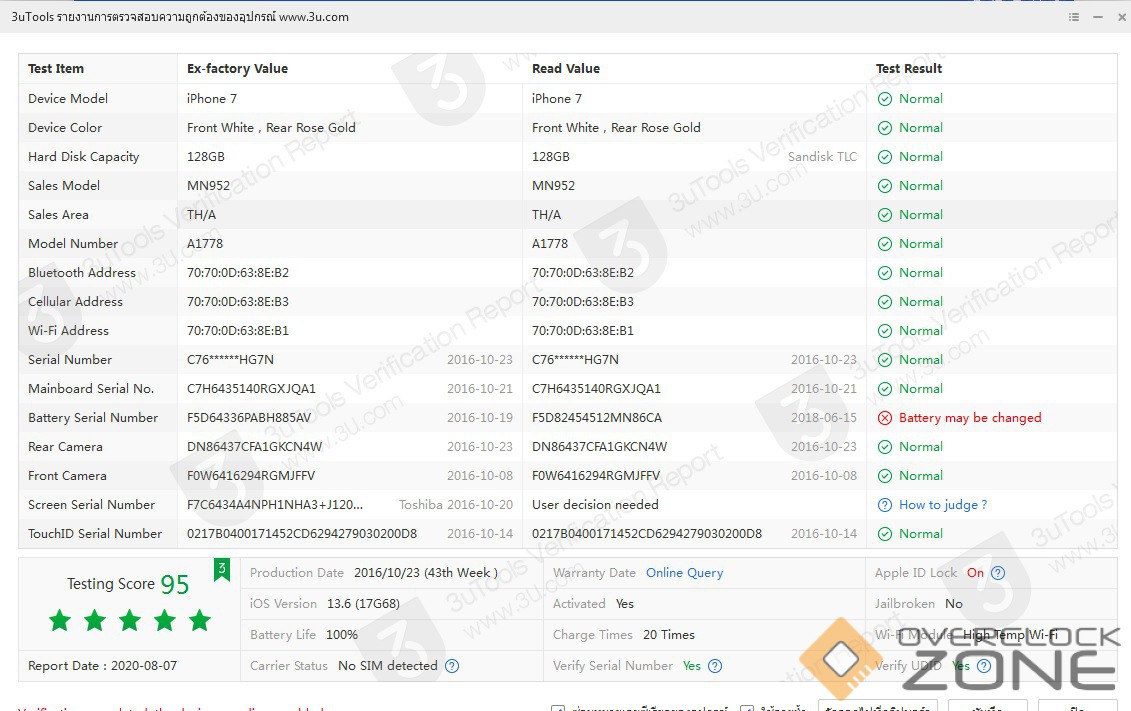Click the green 3uTools badge beside score
The image size is (1131, 711).
click(x=221, y=570)
